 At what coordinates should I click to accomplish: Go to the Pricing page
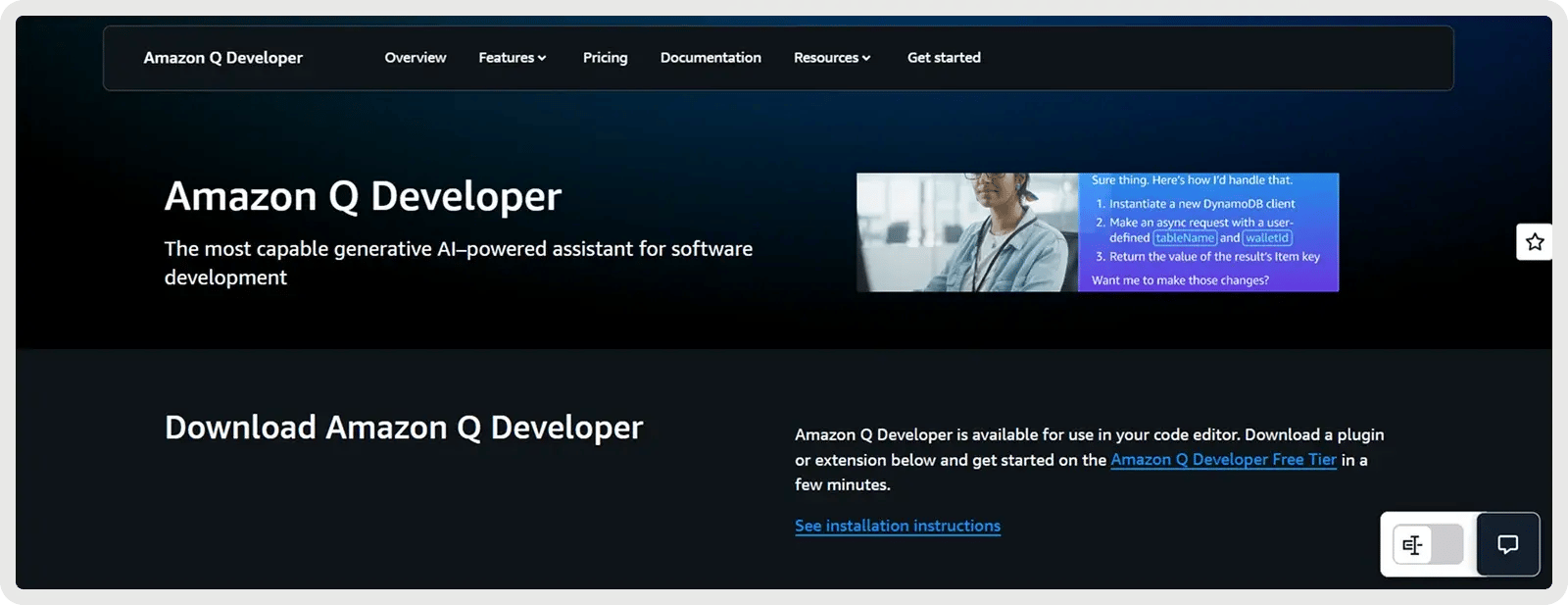point(605,58)
